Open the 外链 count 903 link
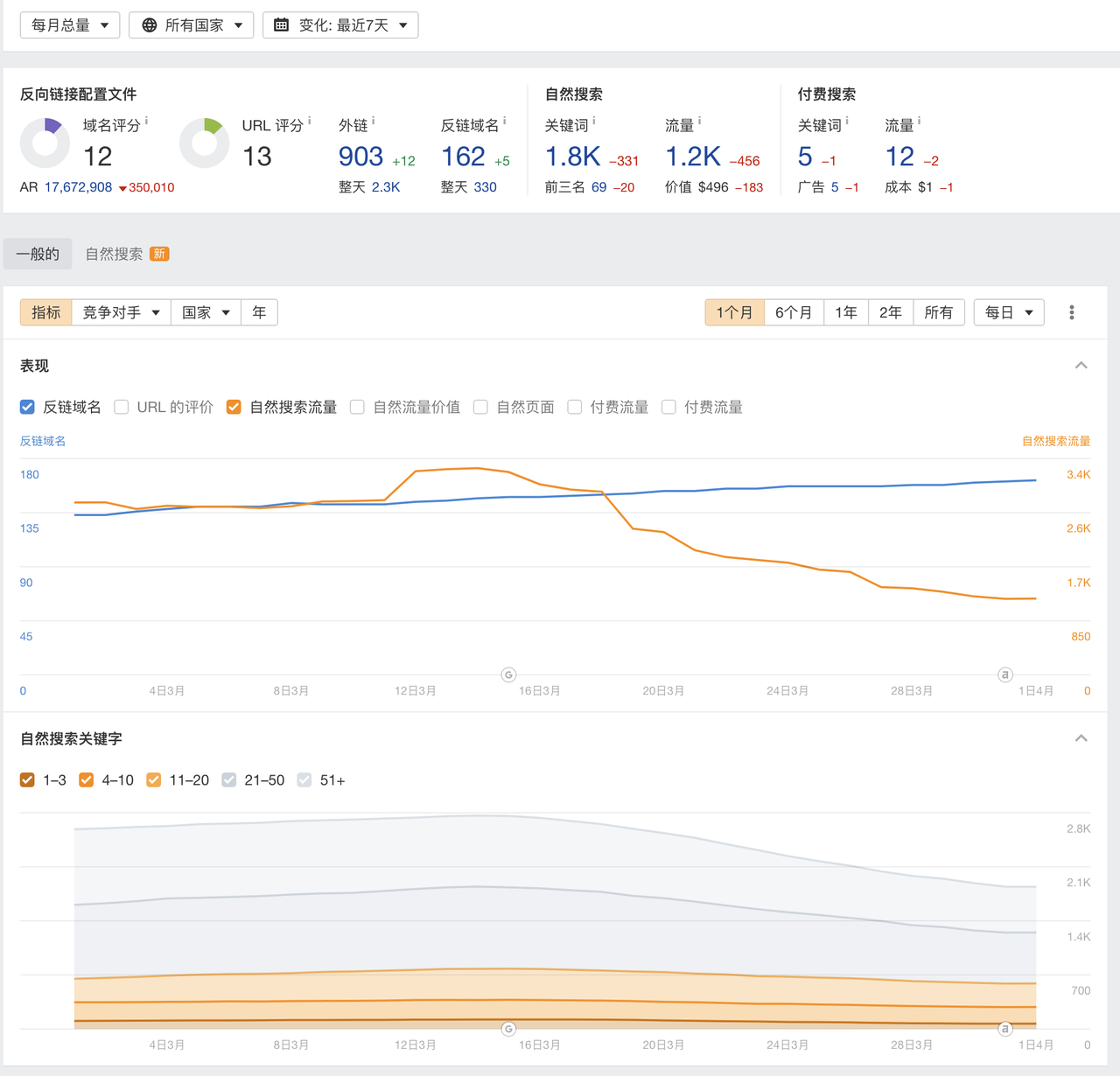This screenshot has width=1120, height=1076. (x=360, y=157)
